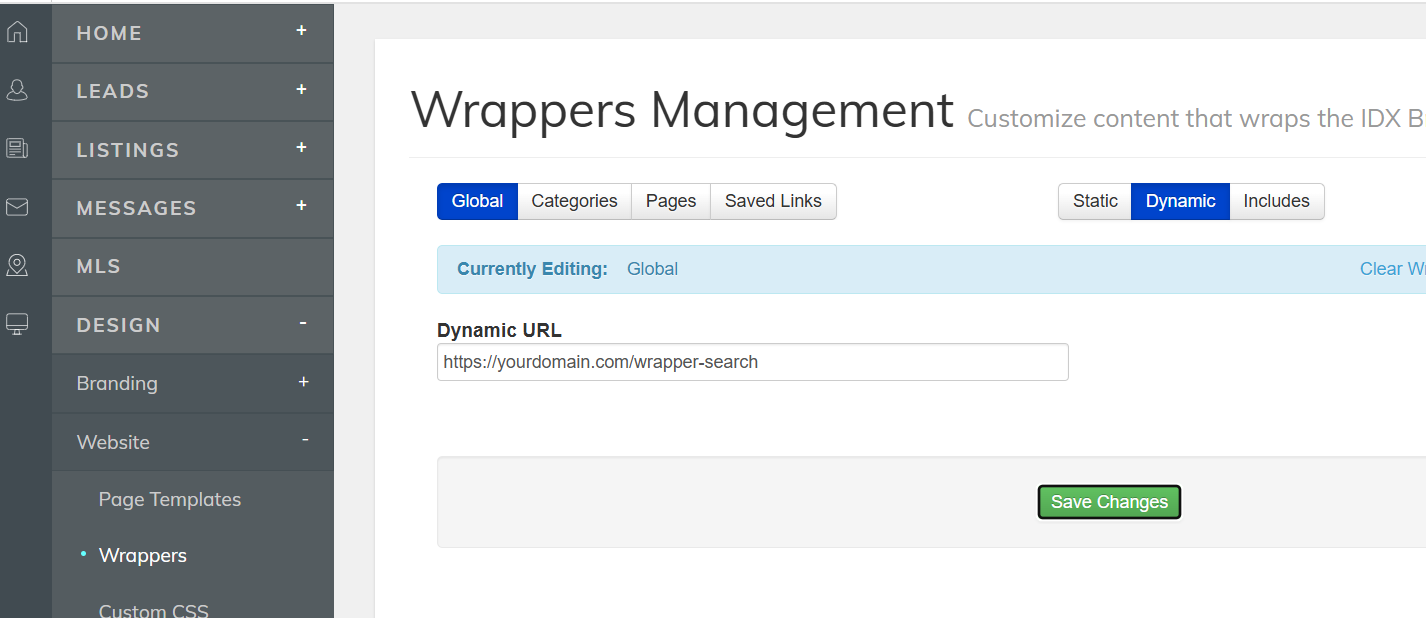Switch to the Static wrapper mode
This screenshot has width=1426, height=618.
[x=1094, y=201]
